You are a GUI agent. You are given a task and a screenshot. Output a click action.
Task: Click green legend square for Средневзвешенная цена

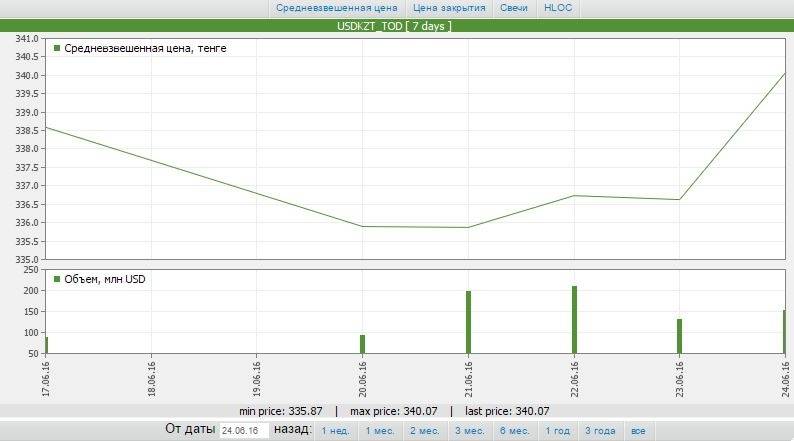pos(57,48)
